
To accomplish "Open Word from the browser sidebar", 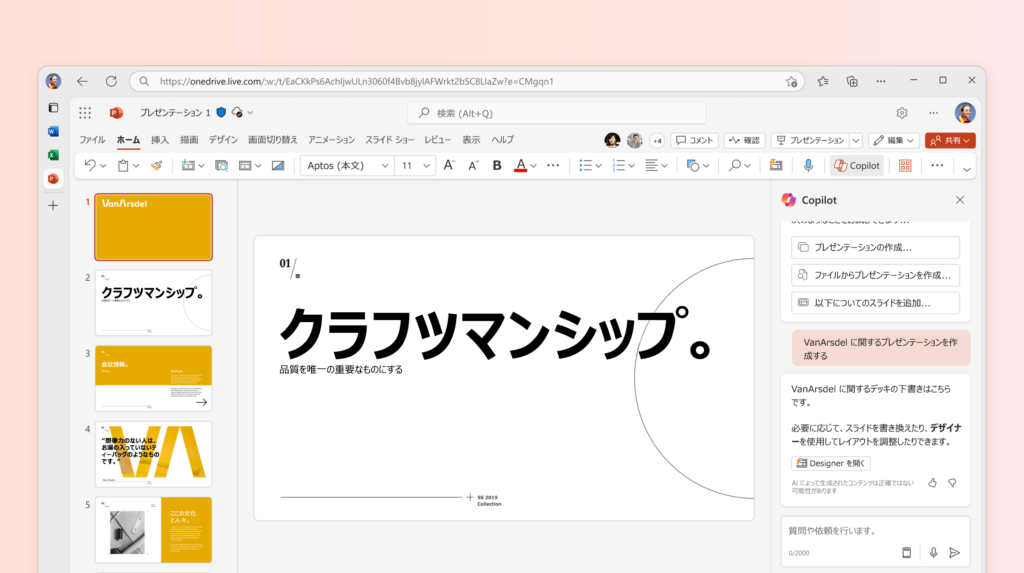I will click(54, 131).
